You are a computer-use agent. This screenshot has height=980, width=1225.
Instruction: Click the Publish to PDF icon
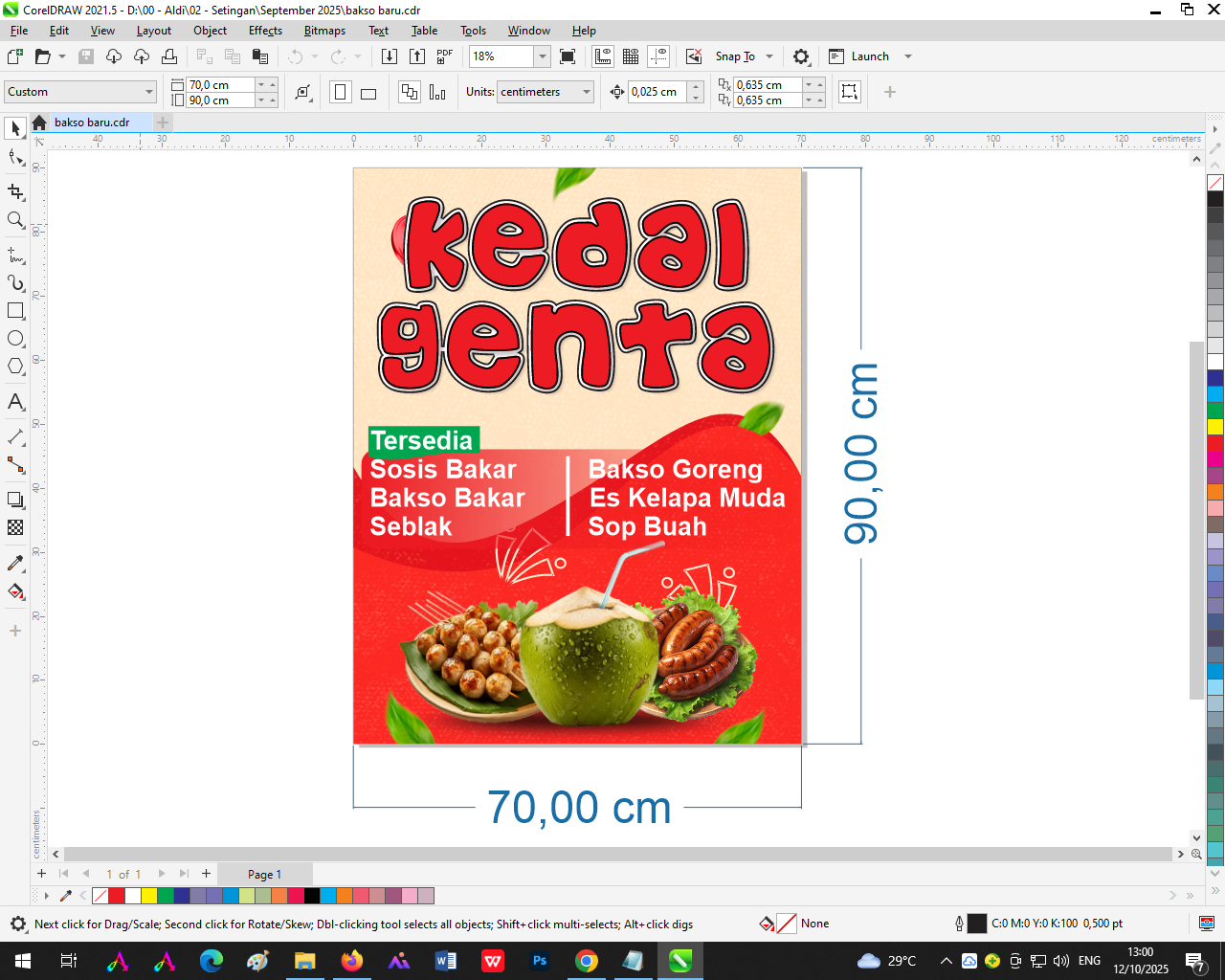(445, 56)
